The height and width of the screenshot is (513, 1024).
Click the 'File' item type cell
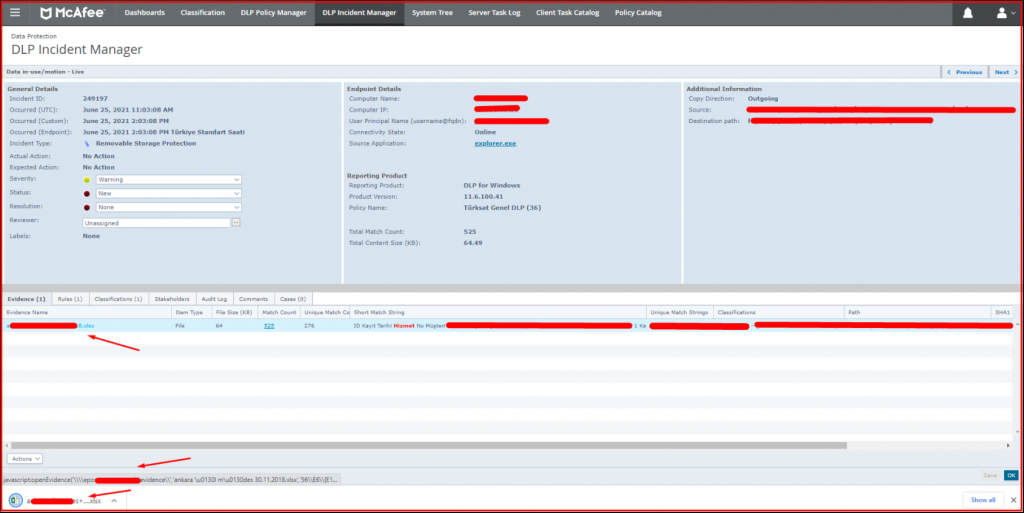click(x=180, y=326)
